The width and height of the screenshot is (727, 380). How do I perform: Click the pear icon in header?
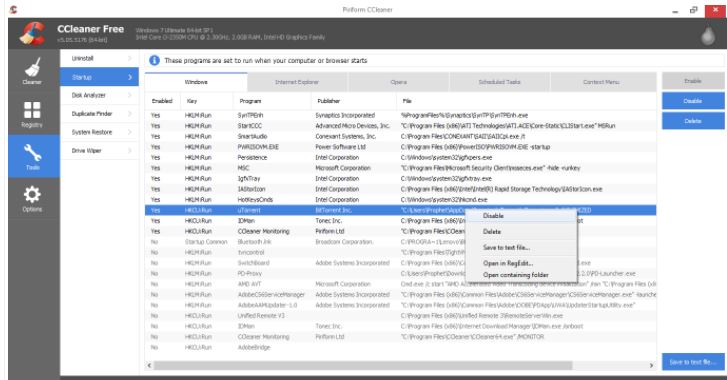pyautogui.click(x=708, y=35)
